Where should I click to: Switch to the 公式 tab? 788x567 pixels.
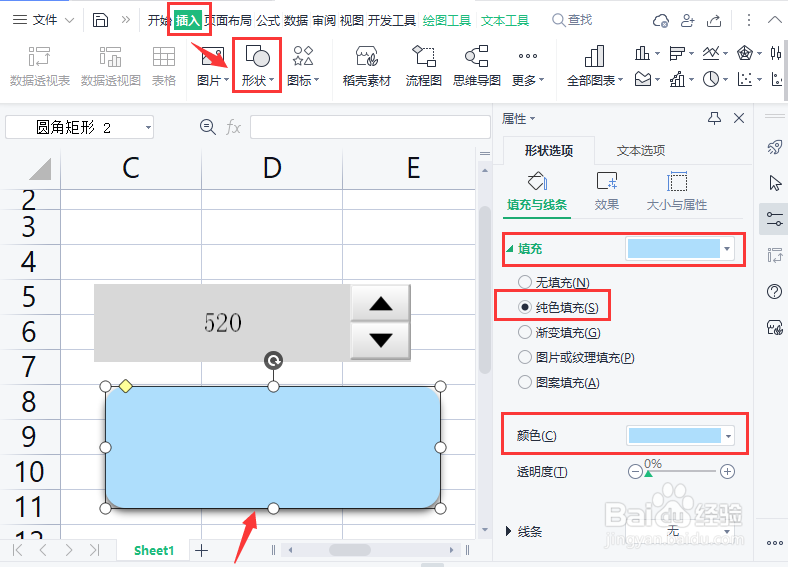(268, 21)
